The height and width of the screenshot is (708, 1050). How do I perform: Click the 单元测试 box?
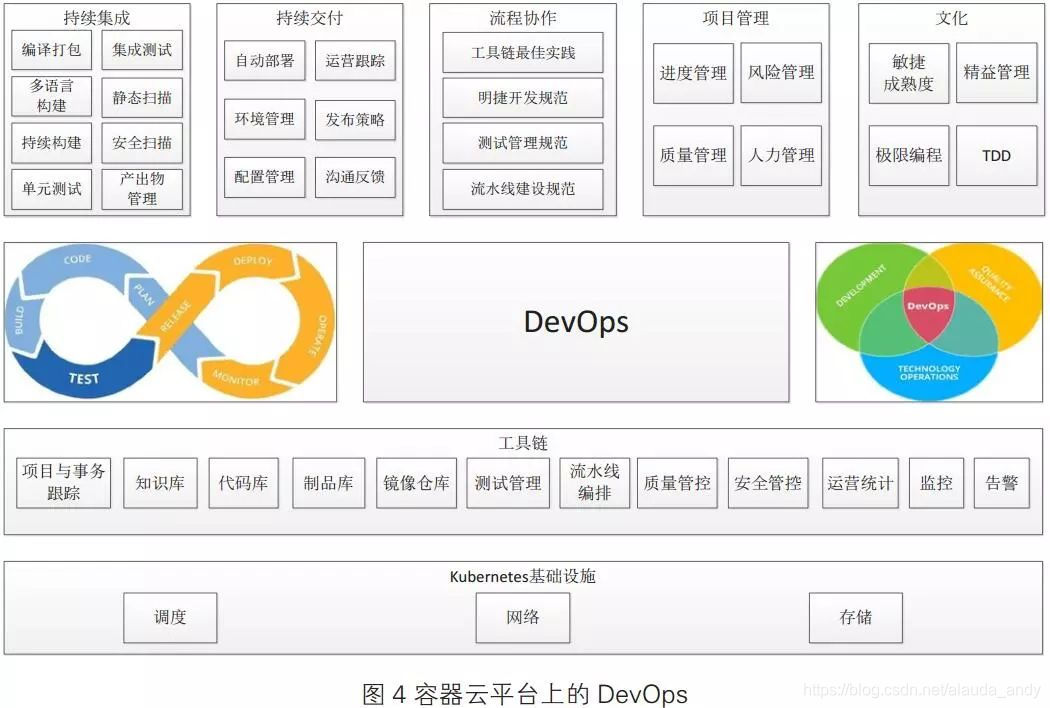tap(52, 189)
